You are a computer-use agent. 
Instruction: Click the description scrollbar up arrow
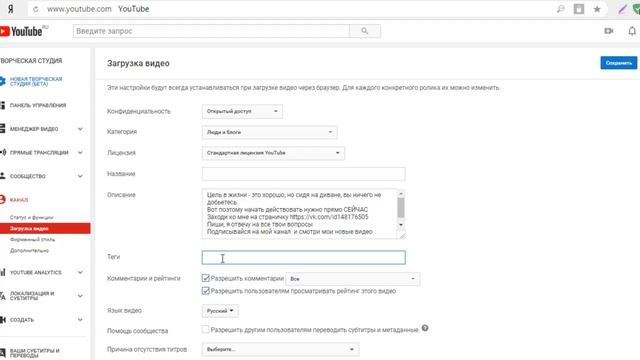click(x=401, y=193)
